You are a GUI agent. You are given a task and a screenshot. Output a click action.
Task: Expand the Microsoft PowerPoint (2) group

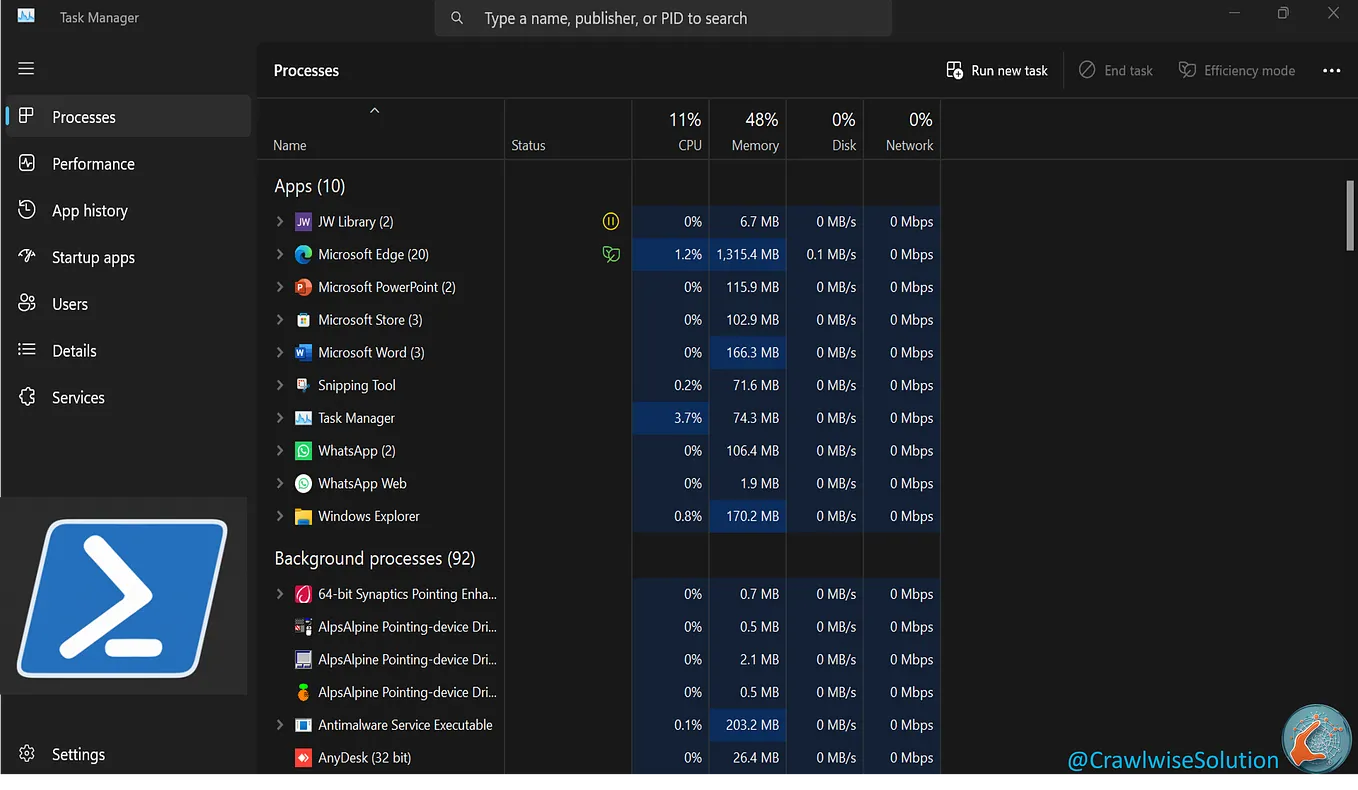280,287
